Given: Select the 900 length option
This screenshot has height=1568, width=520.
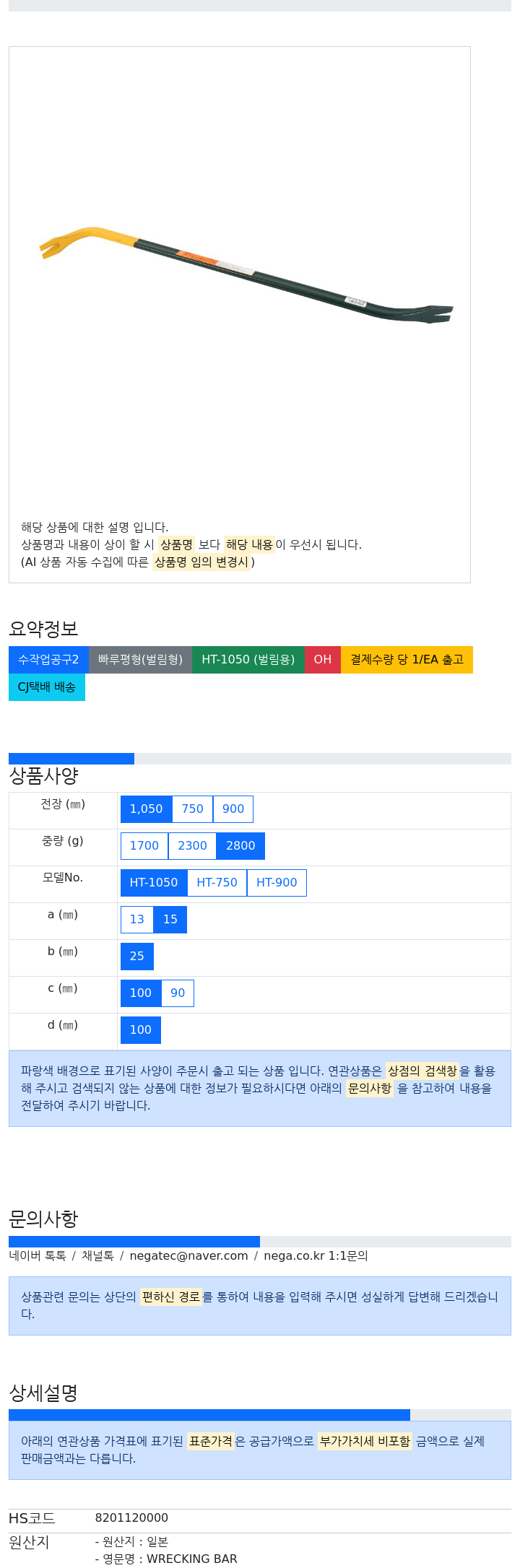Looking at the screenshot, I should point(233,809).
